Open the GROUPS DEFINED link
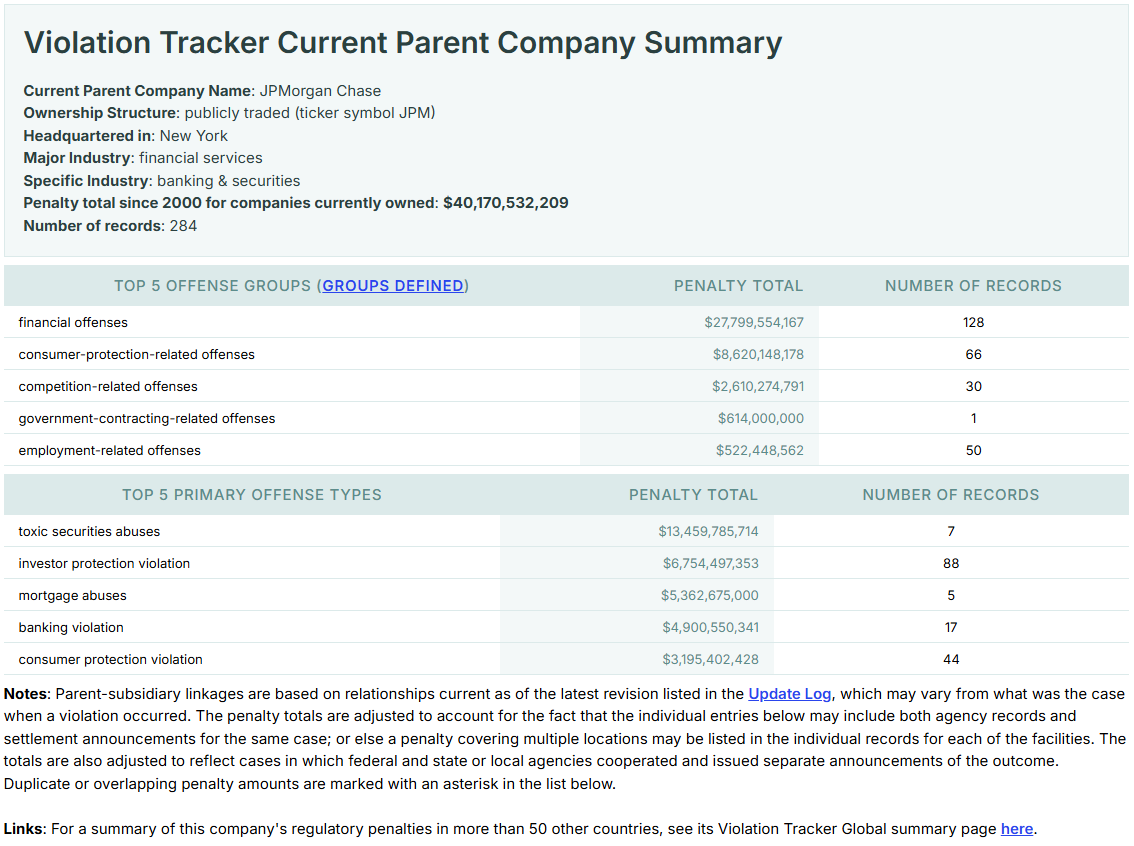The height and width of the screenshot is (846, 1134). [x=393, y=286]
